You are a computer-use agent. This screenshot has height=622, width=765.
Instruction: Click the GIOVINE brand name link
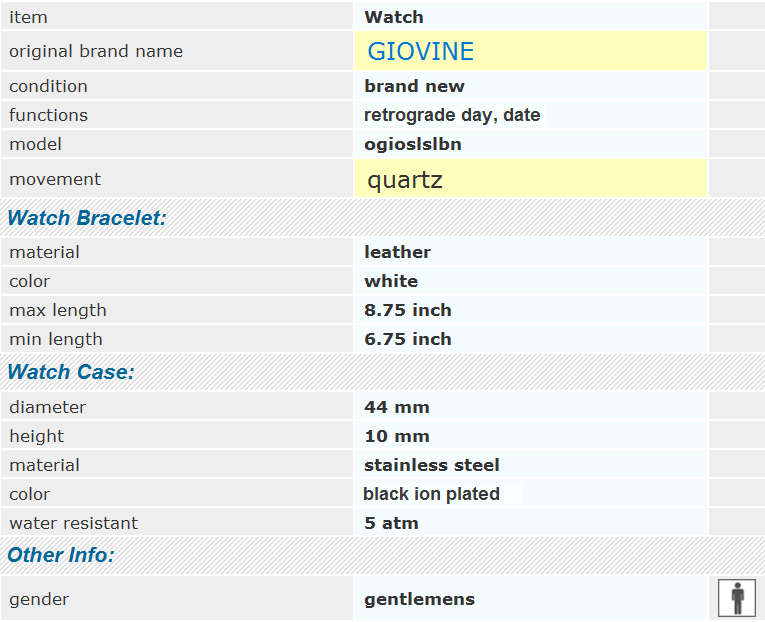[x=420, y=52]
